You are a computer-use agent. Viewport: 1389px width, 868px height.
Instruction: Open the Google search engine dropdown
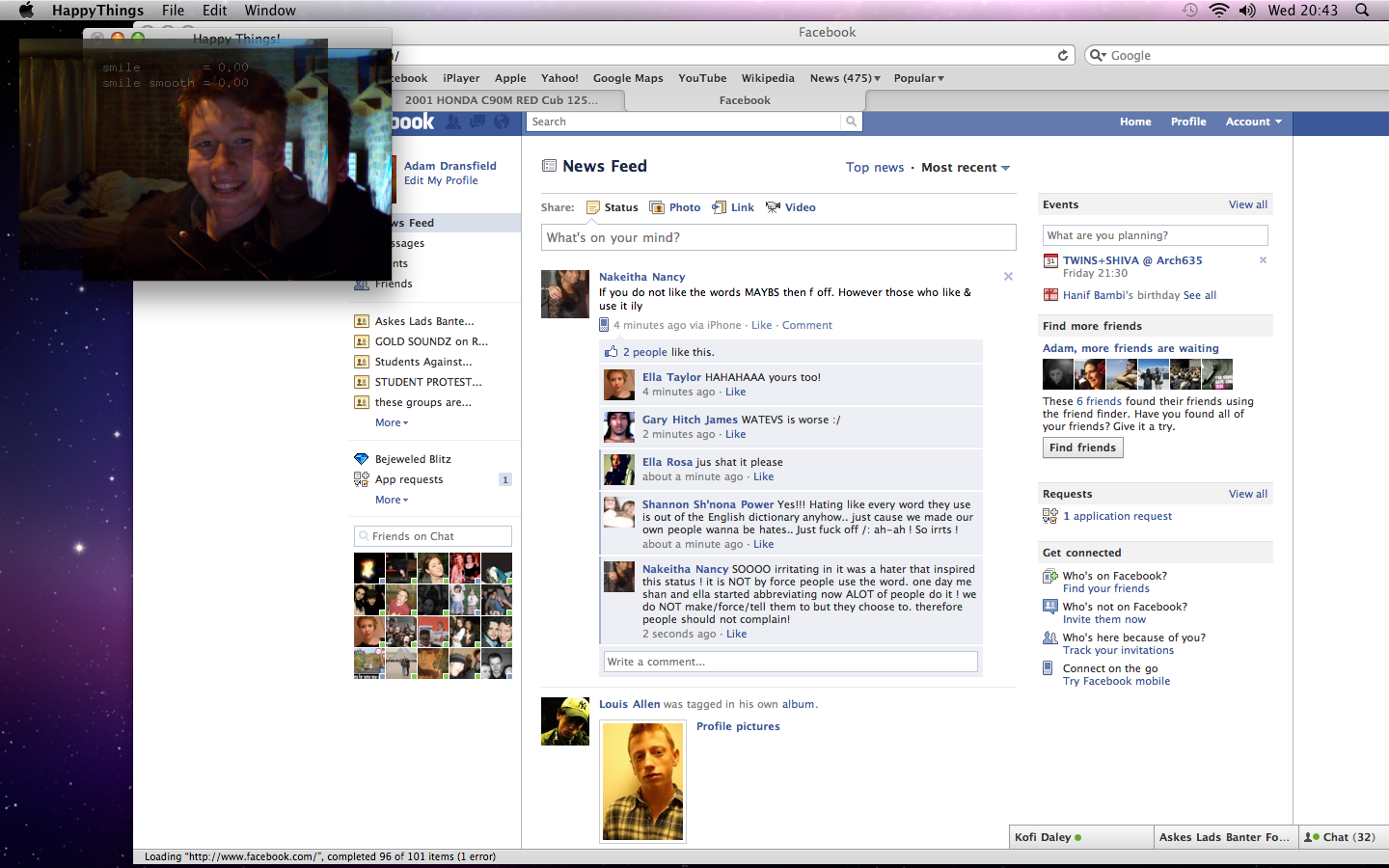[1098, 55]
